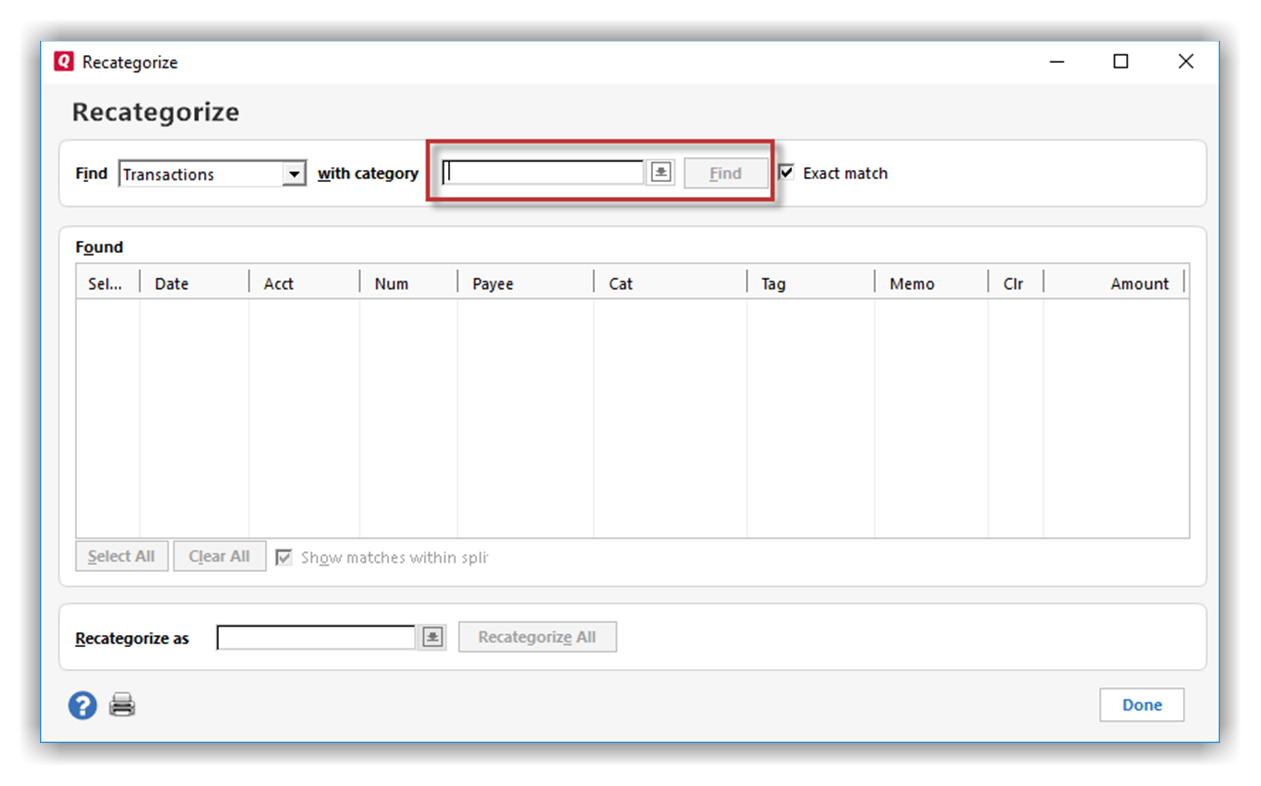Click the Print icon
This screenshot has width=1261, height=786.
point(122,705)
